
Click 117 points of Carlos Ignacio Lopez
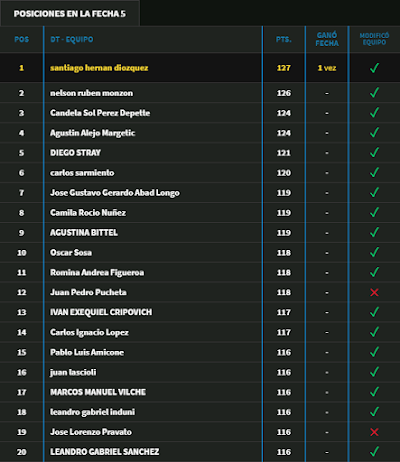point(284,332)
